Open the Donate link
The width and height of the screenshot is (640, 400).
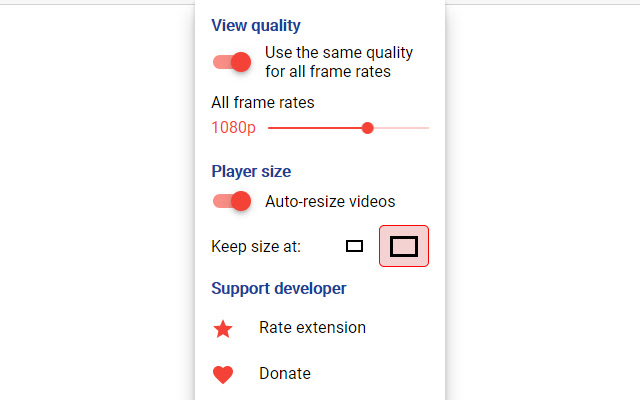tap(285, 374)
